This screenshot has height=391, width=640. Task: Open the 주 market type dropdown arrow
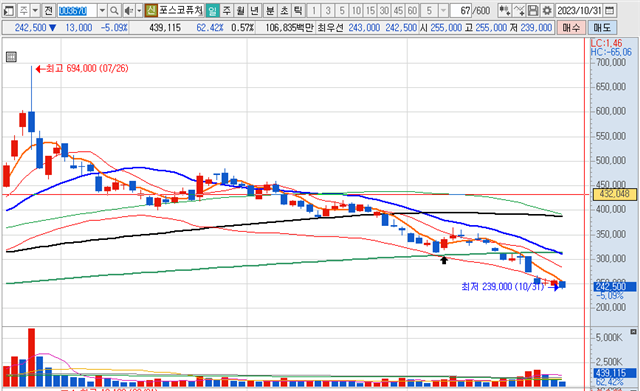pos(36,10)
